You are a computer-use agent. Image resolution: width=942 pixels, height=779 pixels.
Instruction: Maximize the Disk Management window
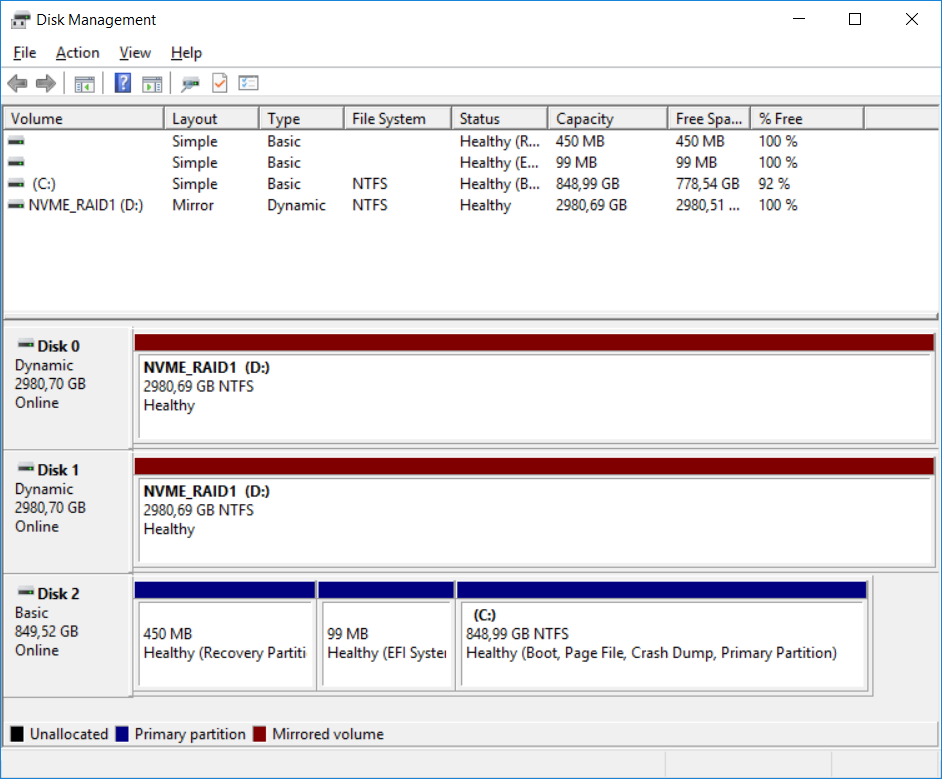(x=855, y=19)
